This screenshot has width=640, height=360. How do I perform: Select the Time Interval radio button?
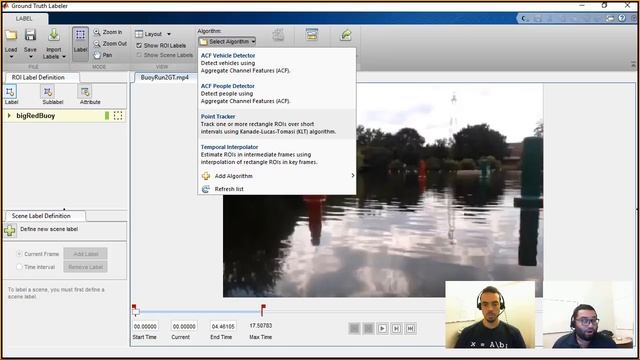(x=19, y=267)
